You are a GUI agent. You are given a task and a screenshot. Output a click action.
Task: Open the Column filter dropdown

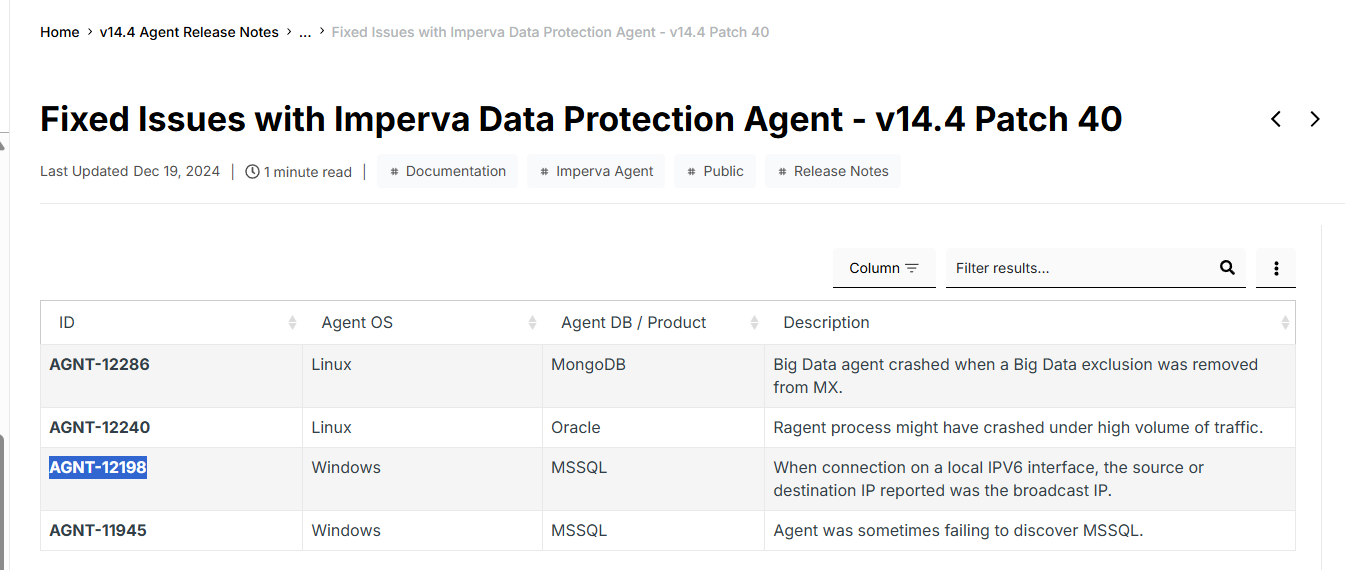884,268
